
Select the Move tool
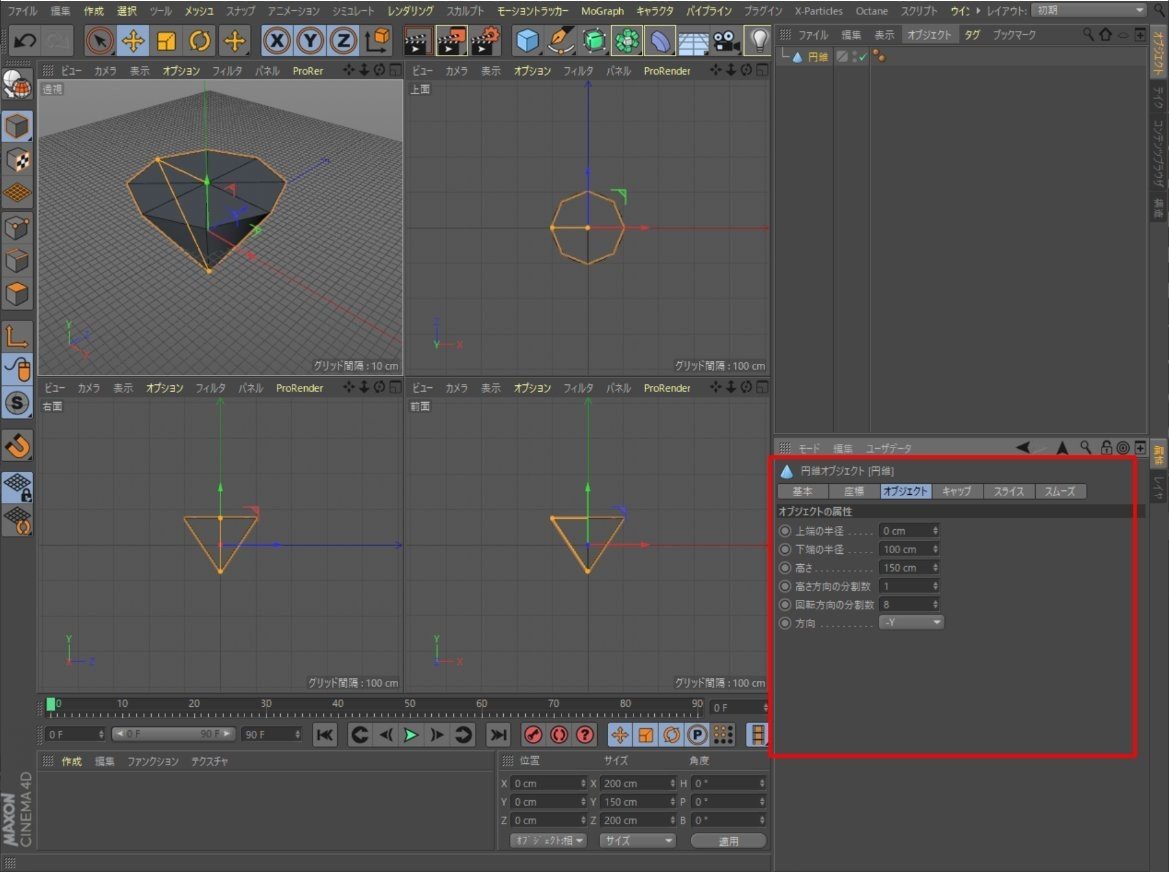[133, 40]
